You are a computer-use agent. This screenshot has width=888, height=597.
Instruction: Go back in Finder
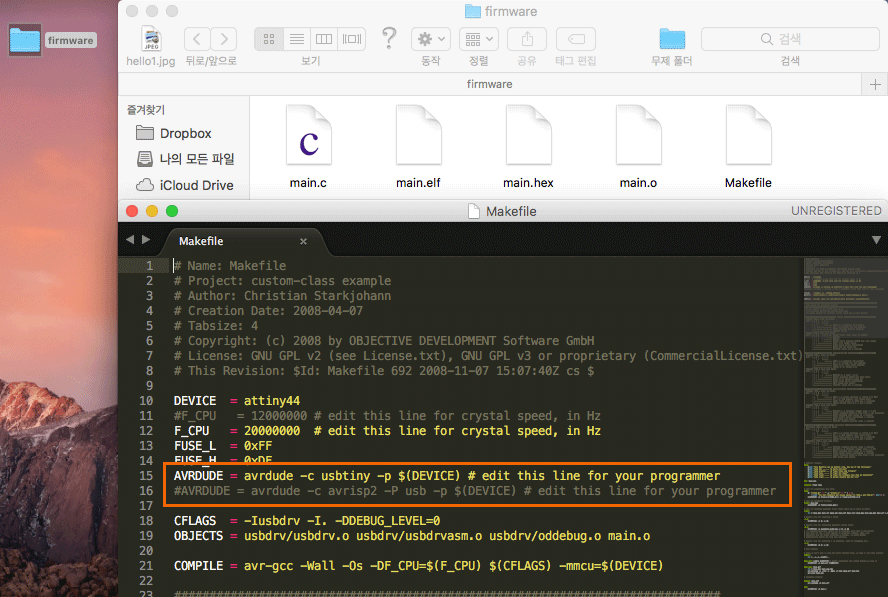click(197, 39)
